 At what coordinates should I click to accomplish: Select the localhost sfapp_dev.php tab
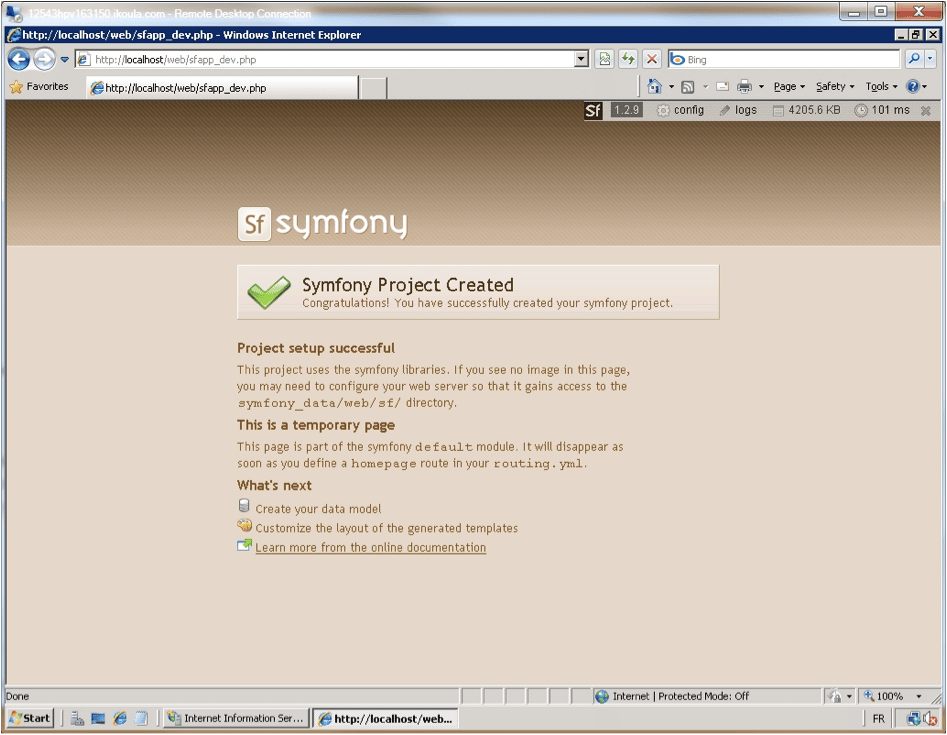pyautogui.click(x=222, y=88)
